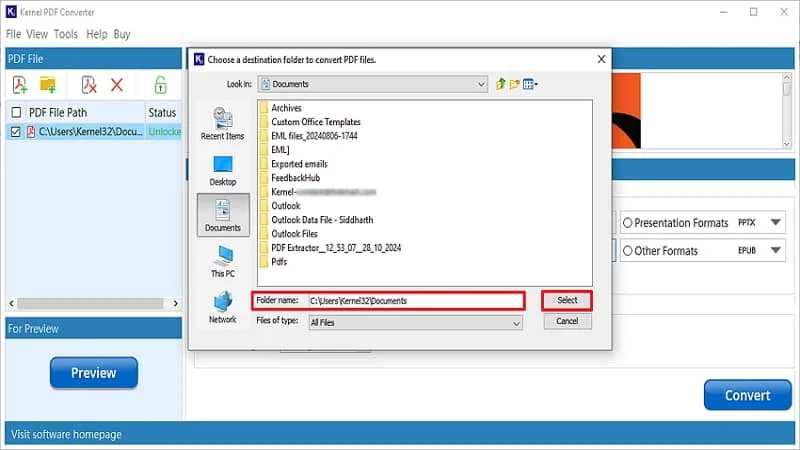Open Desktop in dialog sidebar
800x450 pixels.
[x=222, y=170]
